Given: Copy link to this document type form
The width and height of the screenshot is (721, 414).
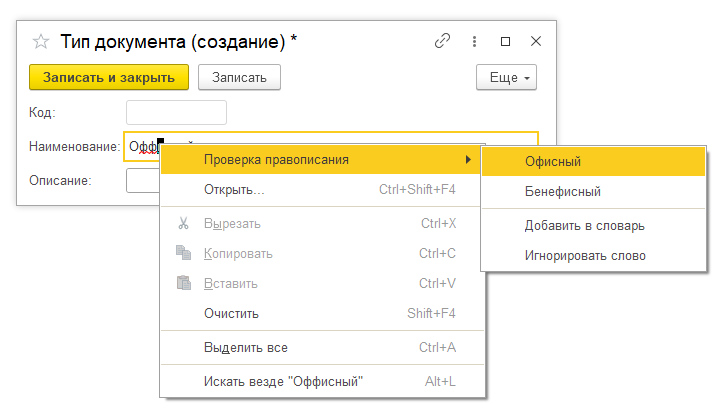Looking at the screenshot, I should [442, 41].
